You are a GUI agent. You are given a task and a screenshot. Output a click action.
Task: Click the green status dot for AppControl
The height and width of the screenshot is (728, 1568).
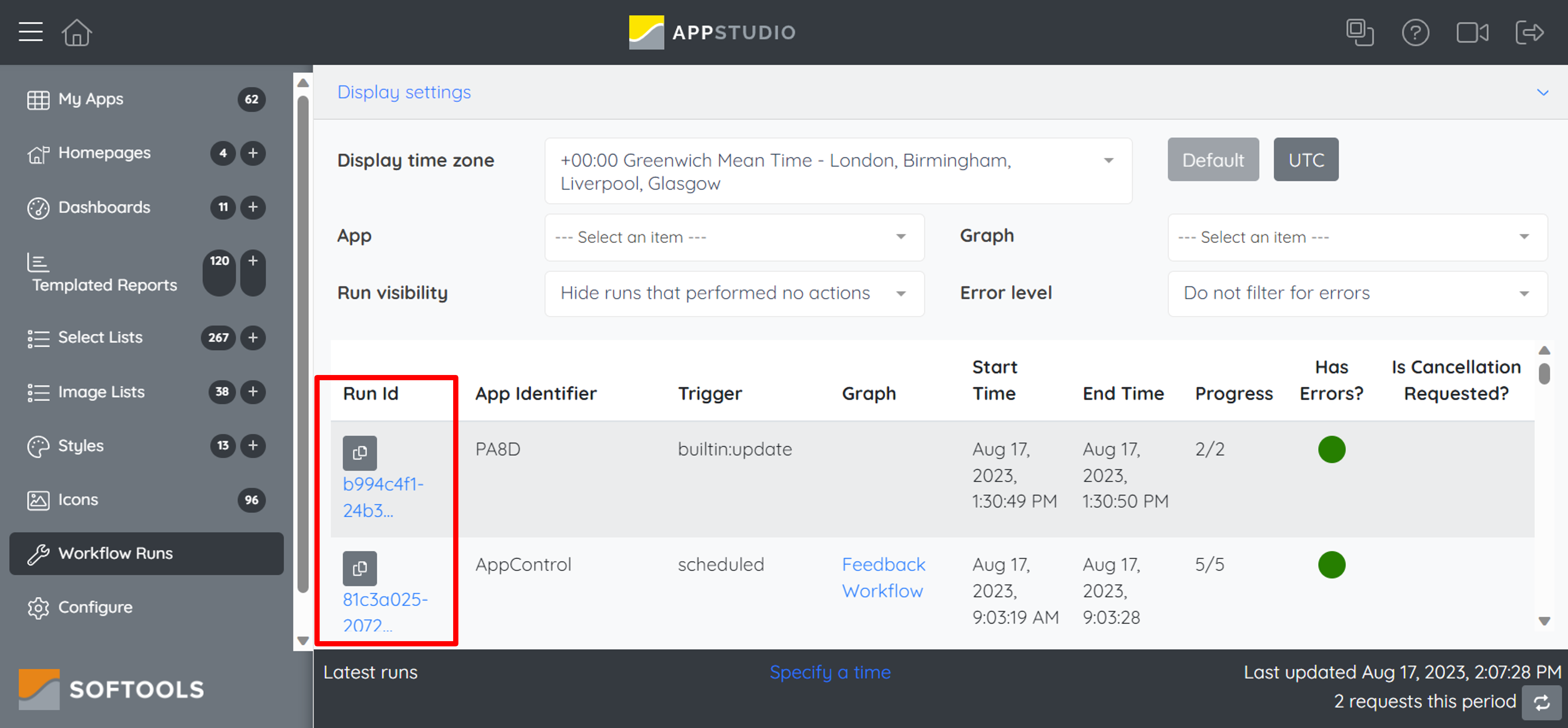(x=1331, y=564)
